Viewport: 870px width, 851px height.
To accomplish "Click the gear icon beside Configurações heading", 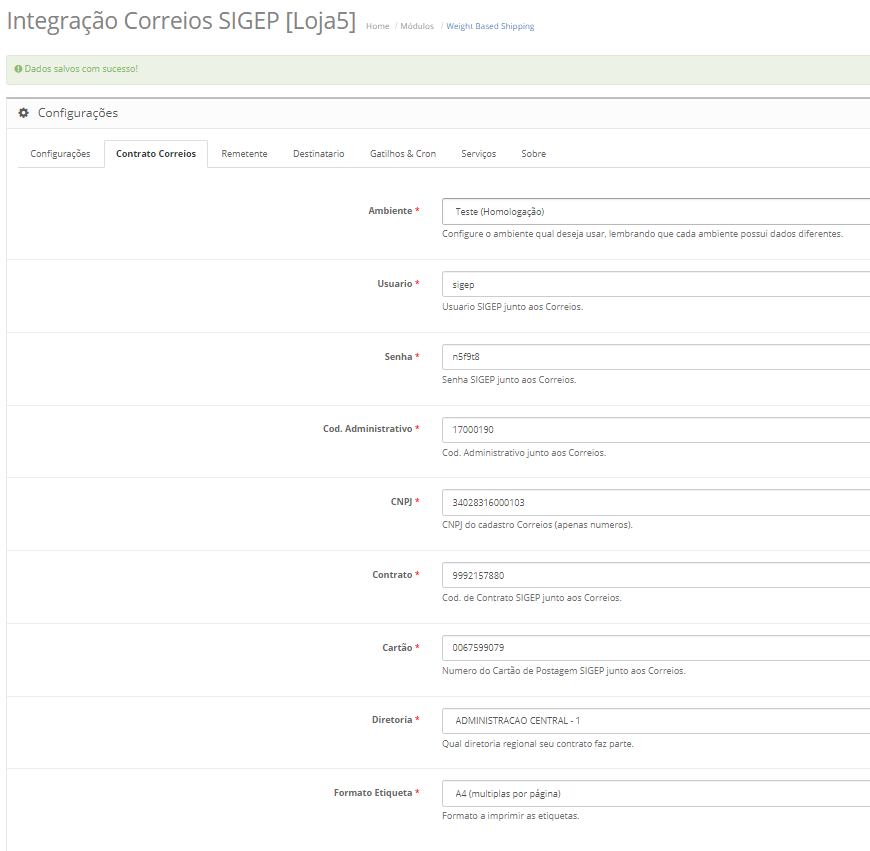I will tap(24, 113).
